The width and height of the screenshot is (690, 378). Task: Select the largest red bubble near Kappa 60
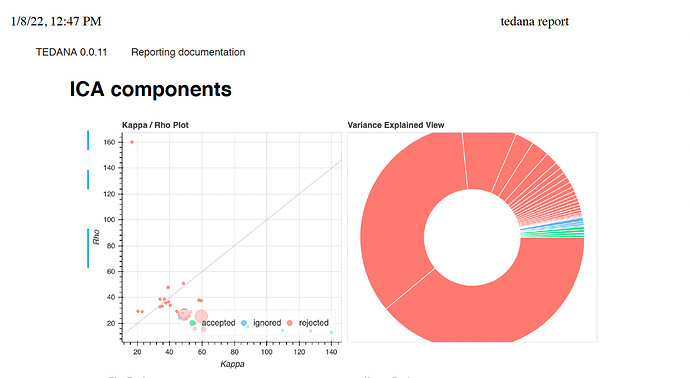(x=201, y=316)
